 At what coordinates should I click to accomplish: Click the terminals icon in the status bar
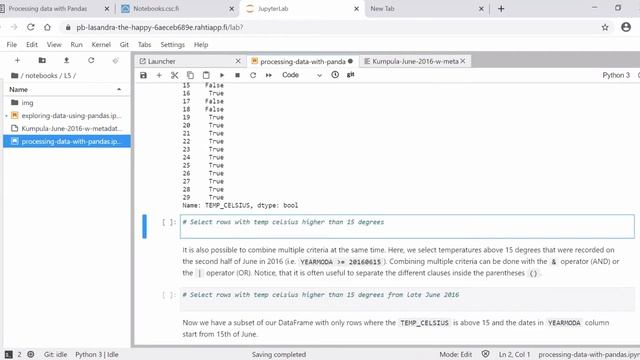9,354
